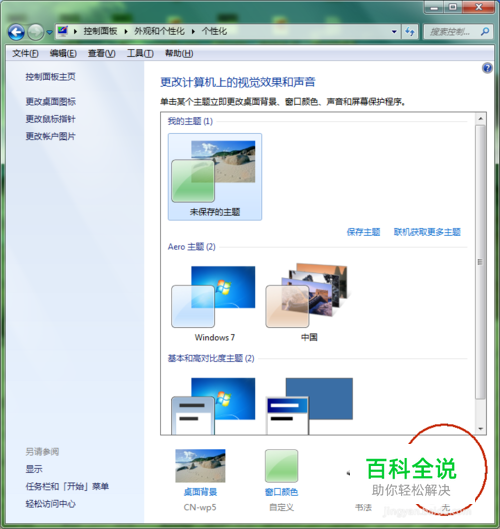Viewport: 500px width, 529px height.
Task: Open the recent pages dropdown arrow
Action: 49,32
